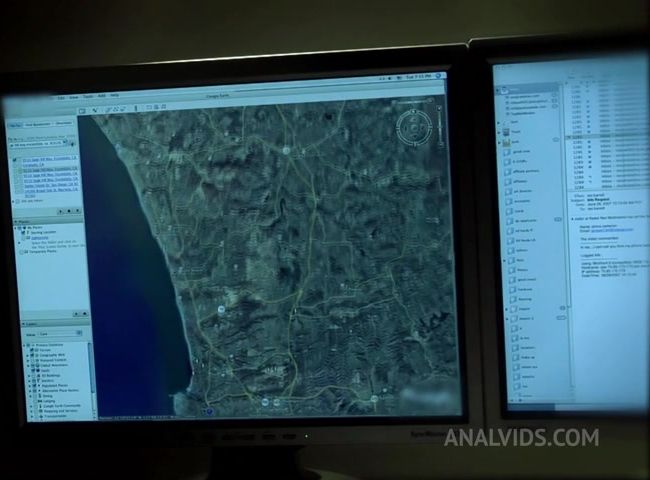
Task: Collapse the Layers panel header triangle
Action: point(24,324)
